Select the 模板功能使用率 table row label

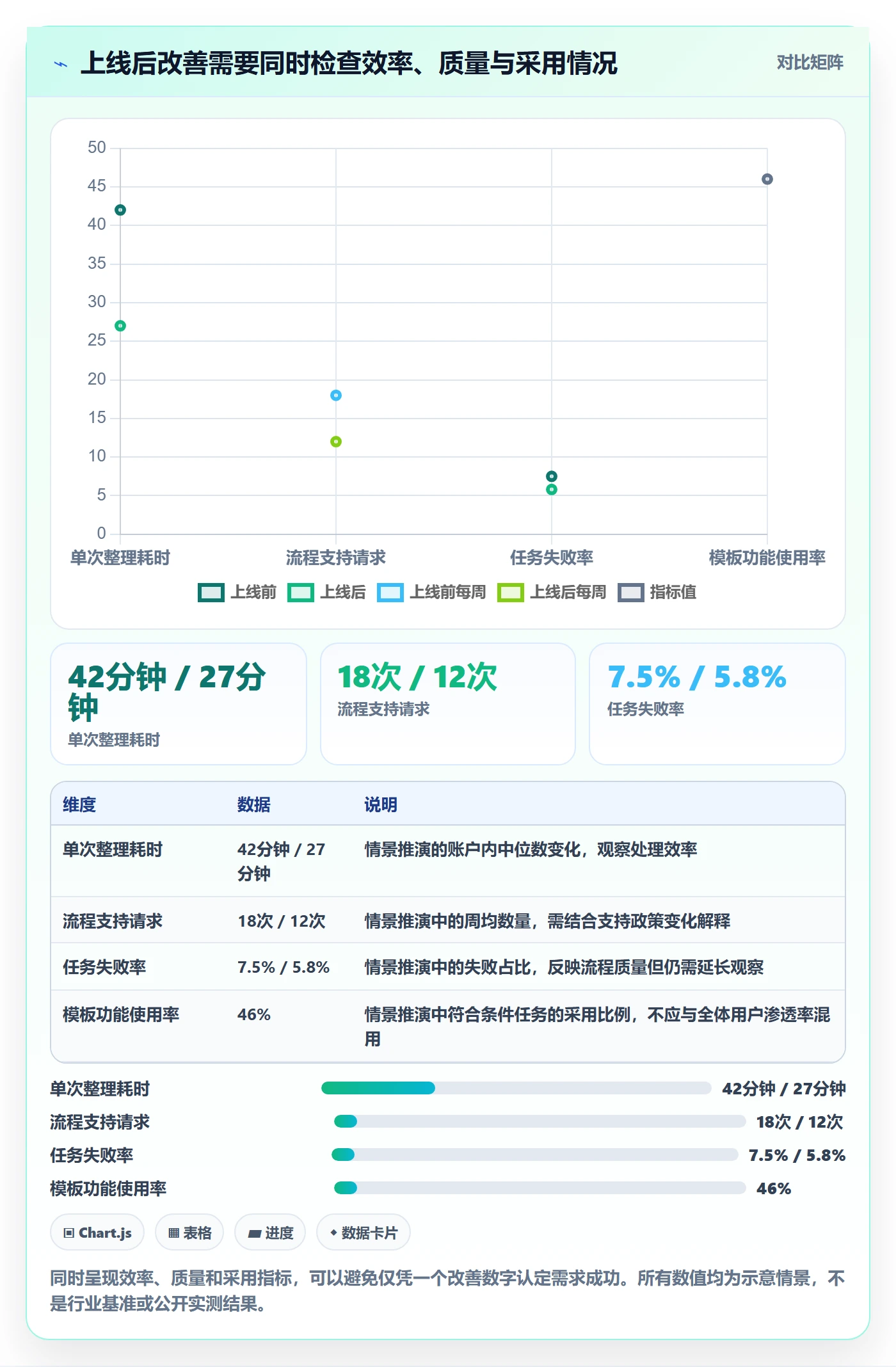[121, 1014]
